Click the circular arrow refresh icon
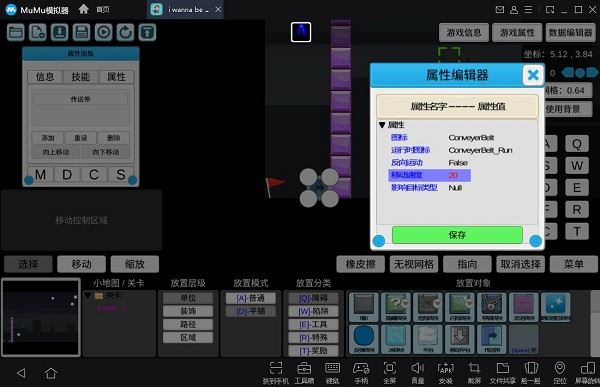The height and width of the screenshot is (387, 600). click(x=126, y=32)
